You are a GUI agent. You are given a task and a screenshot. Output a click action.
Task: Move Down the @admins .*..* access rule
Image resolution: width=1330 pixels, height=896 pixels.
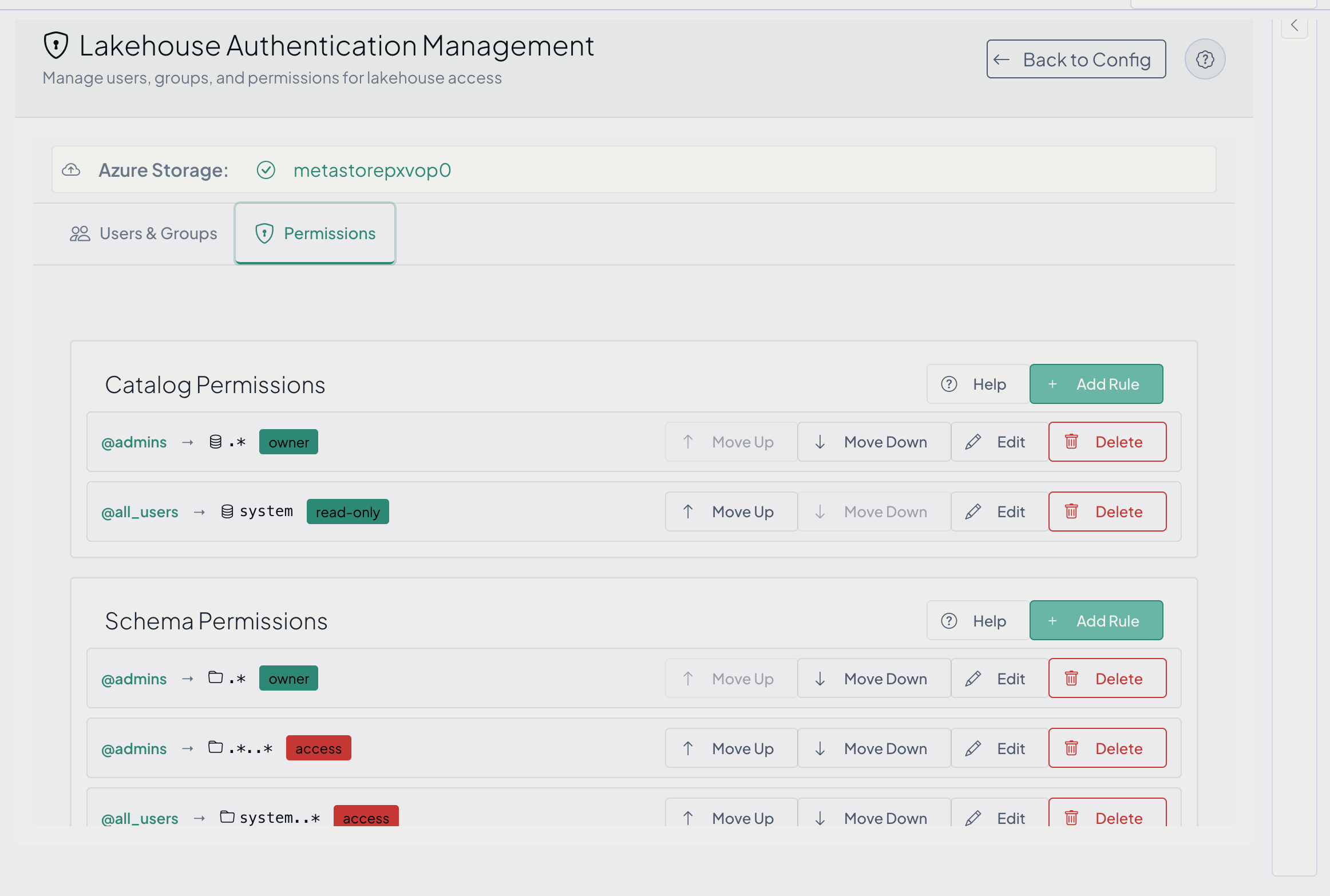click(874, 748)
